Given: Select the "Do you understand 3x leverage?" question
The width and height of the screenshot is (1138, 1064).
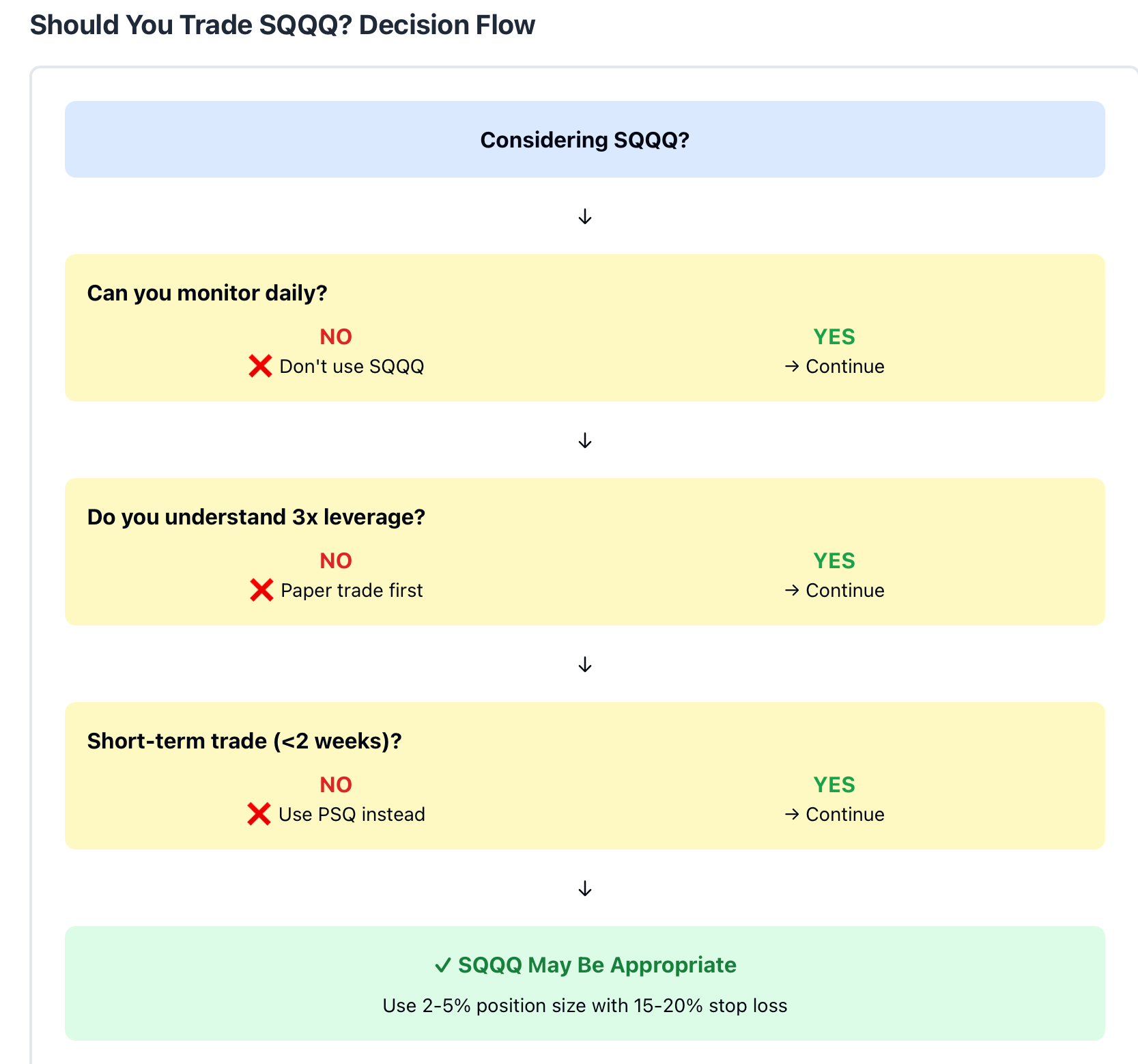Looking at the screenshot, I should pyautogui.click(x=256, y=517).
